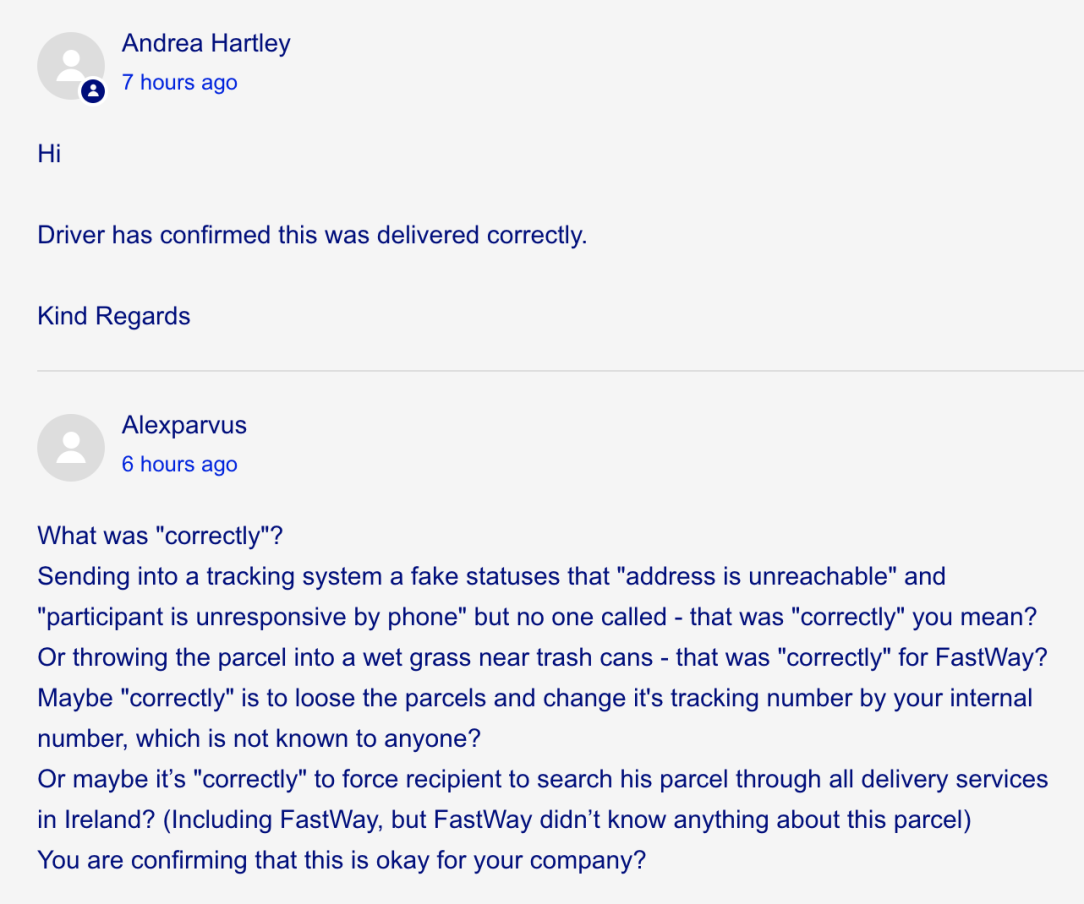Click the staff badge on Andrea's avatar

93,92
